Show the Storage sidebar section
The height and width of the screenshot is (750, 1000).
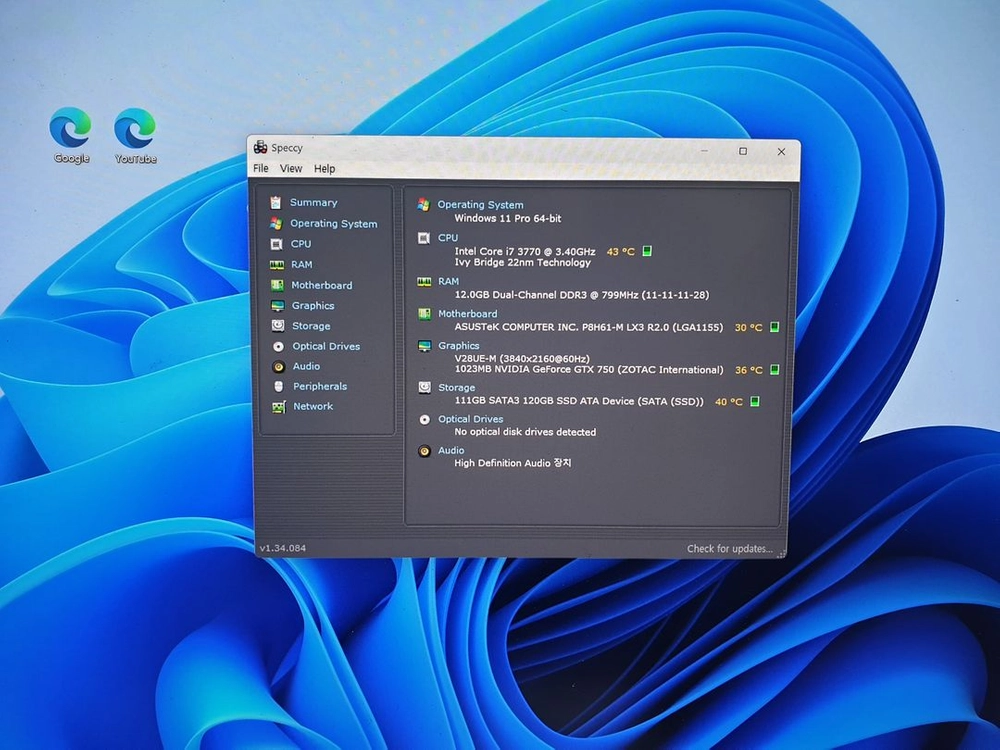click(311, 326)
